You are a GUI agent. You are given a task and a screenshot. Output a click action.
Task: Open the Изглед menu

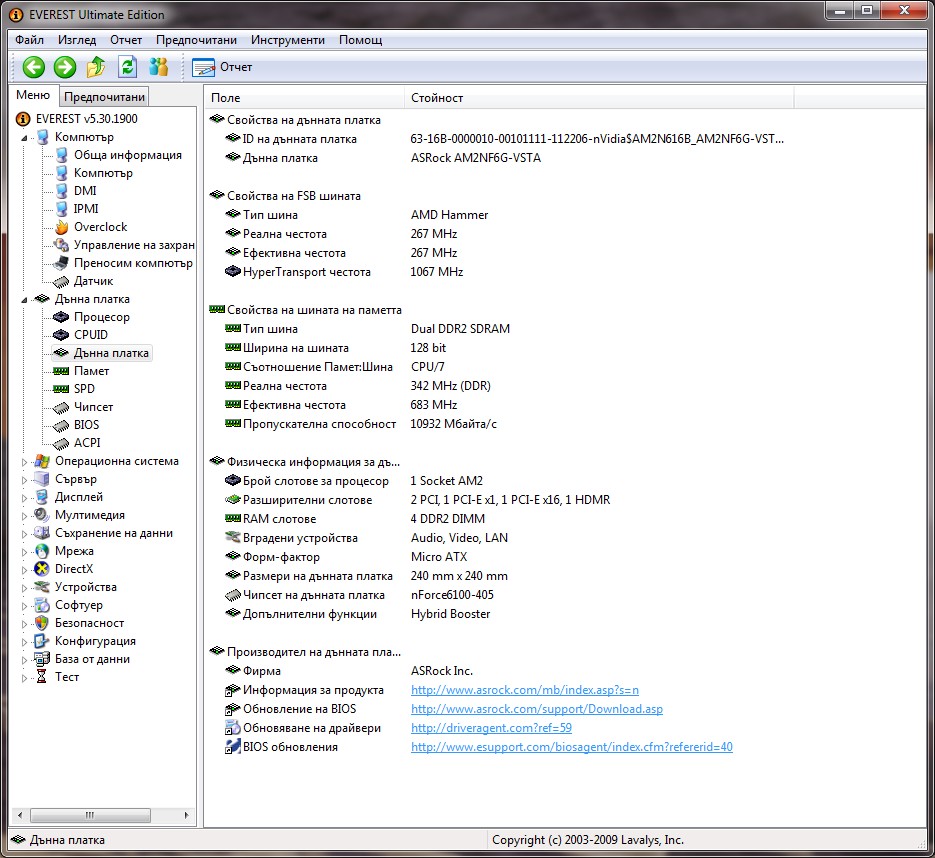point(77,40)
